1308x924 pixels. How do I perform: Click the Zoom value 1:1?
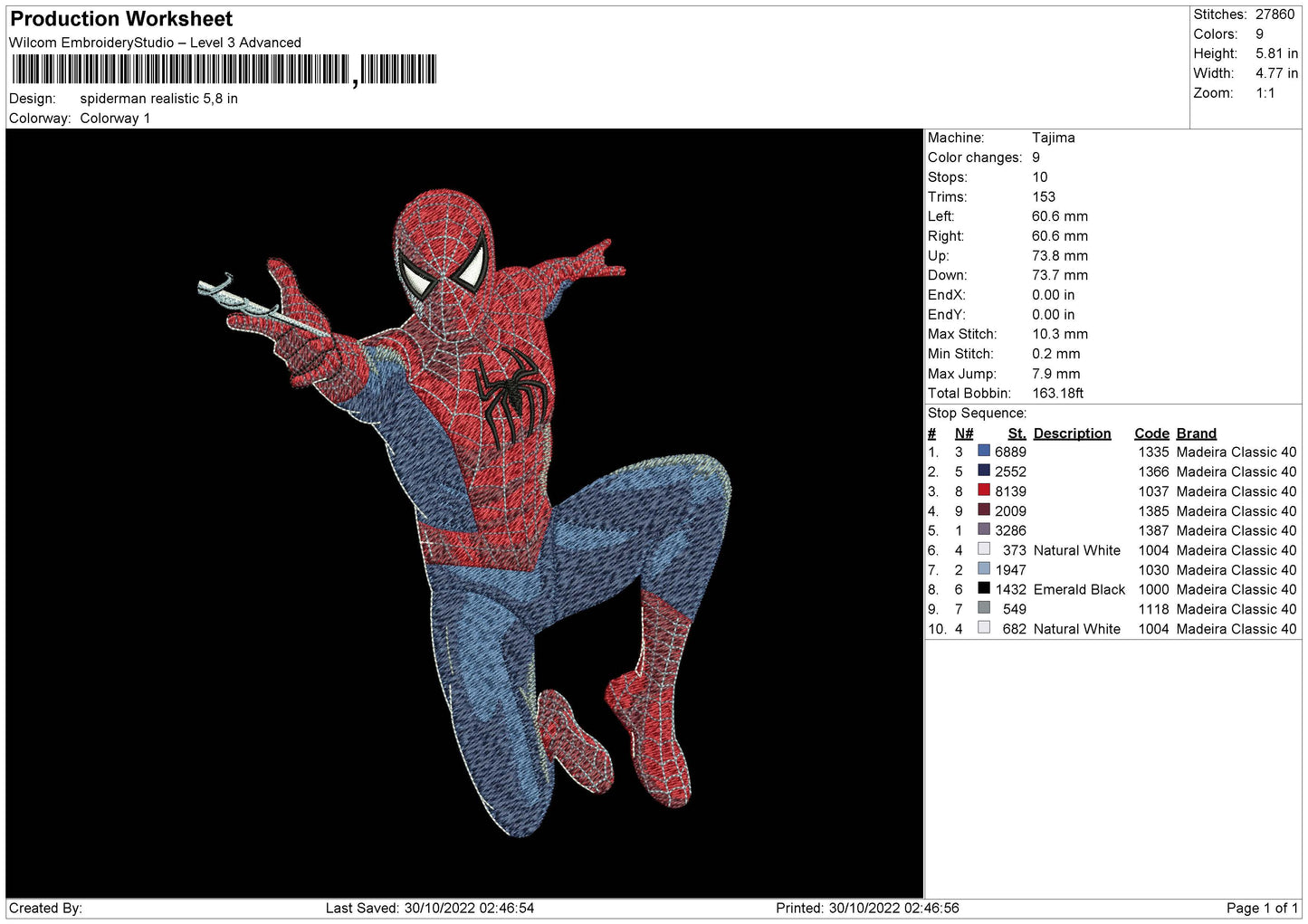(1265, 93)
